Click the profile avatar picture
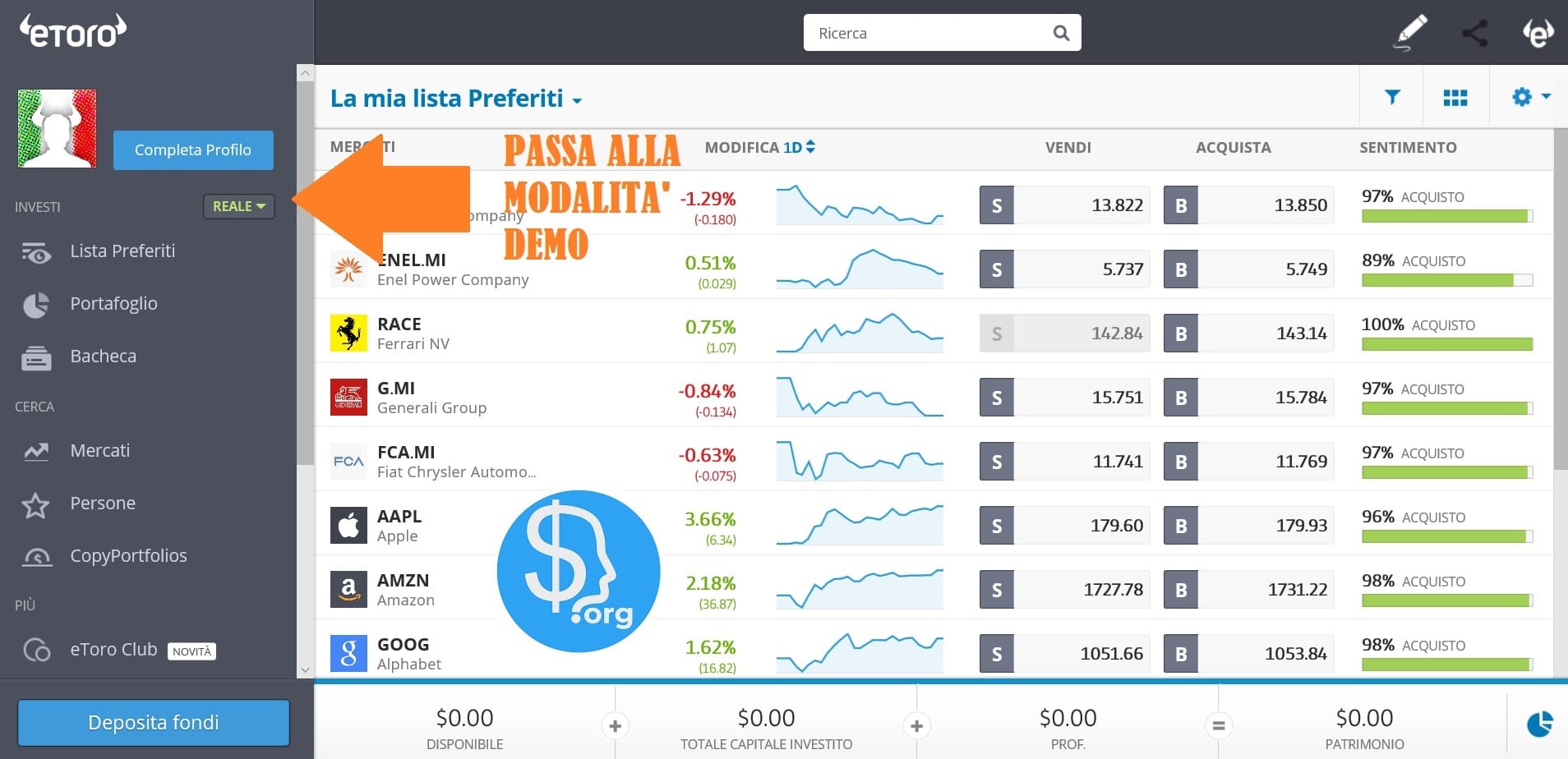Screen dimensions: 1568x759 58,128
